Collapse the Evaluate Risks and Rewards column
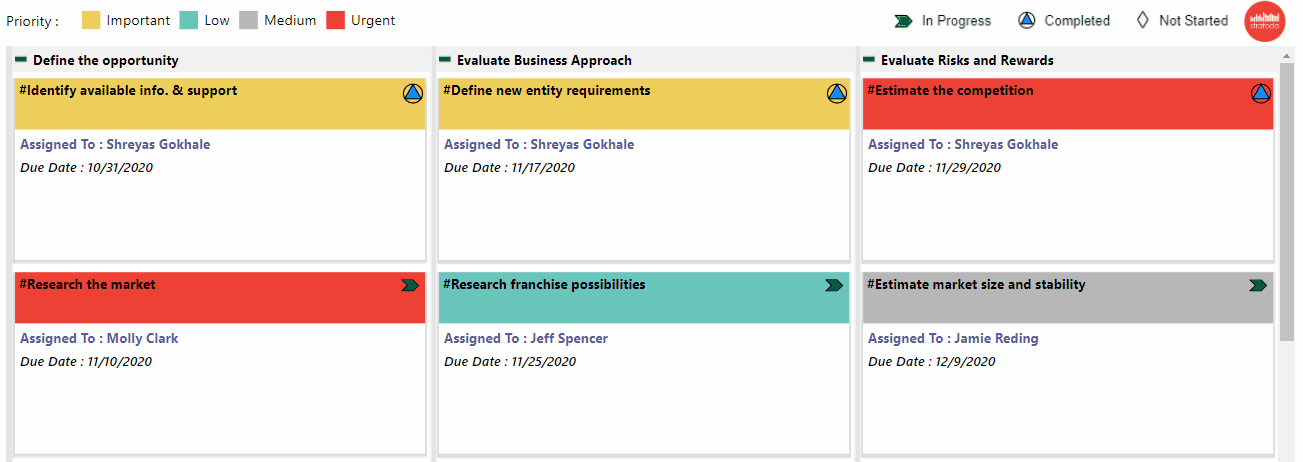Viewport: 1303px width, 462px height. tap(869, 60)
